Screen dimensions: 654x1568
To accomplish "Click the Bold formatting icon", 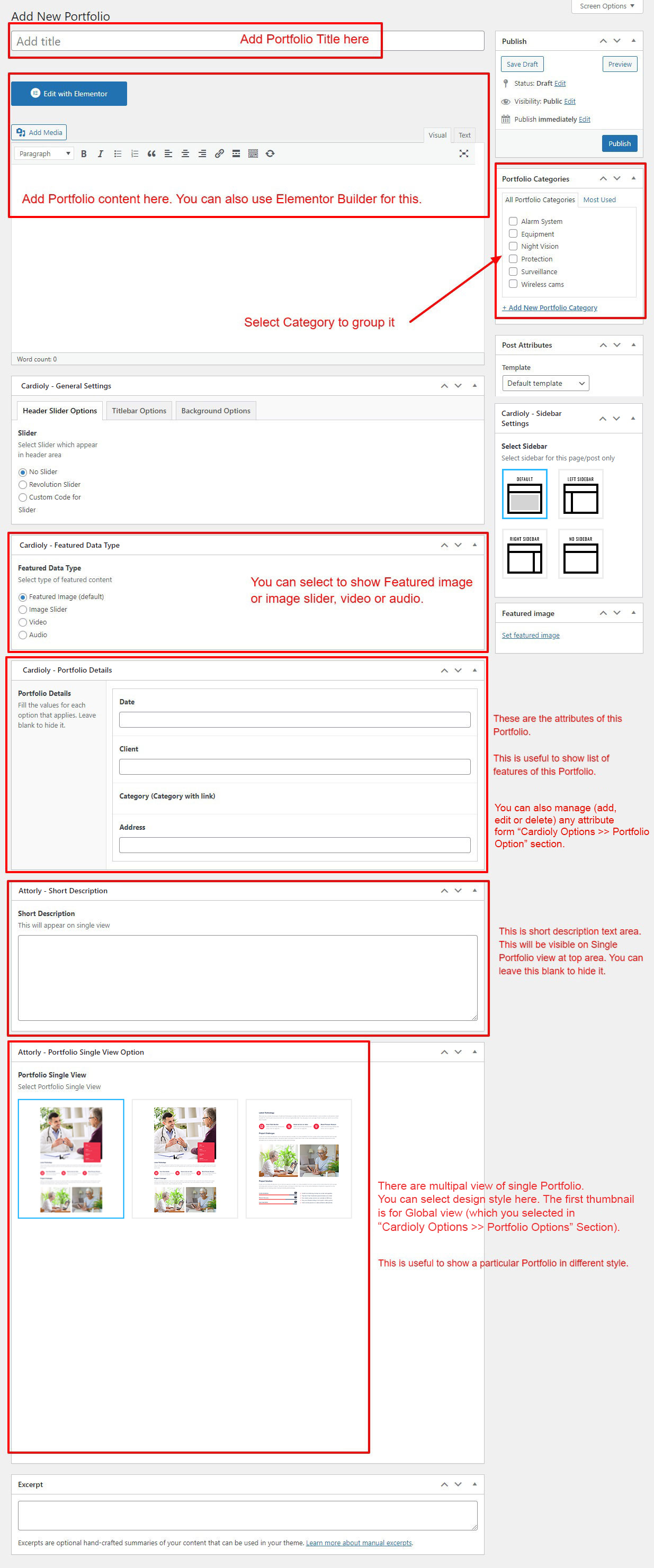I will tap(84, 154).
